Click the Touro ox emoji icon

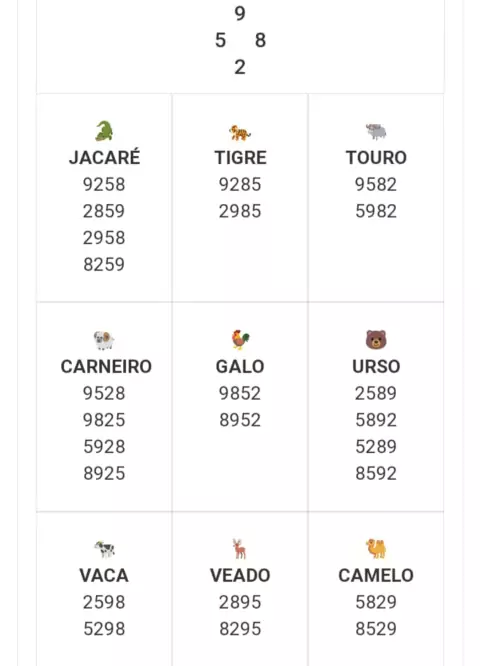(x=376, y=132)
